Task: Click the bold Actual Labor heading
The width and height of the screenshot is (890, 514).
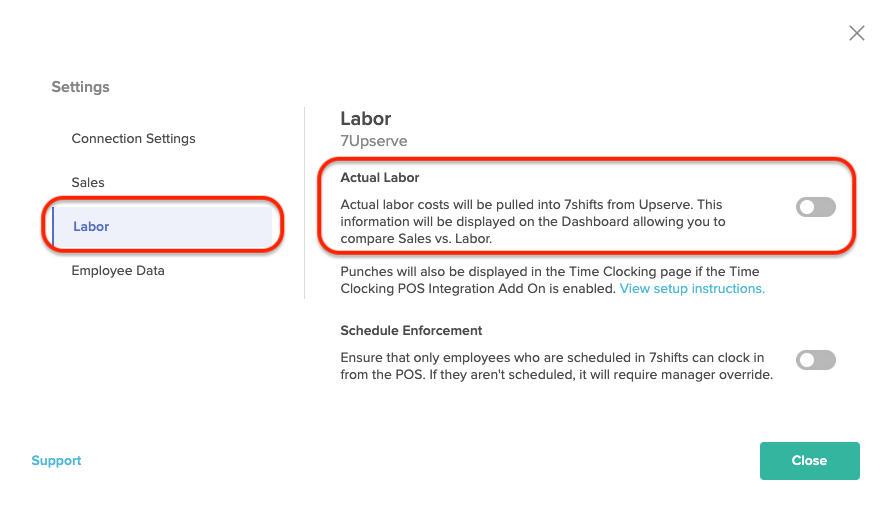Action: (x=380, y=178)
